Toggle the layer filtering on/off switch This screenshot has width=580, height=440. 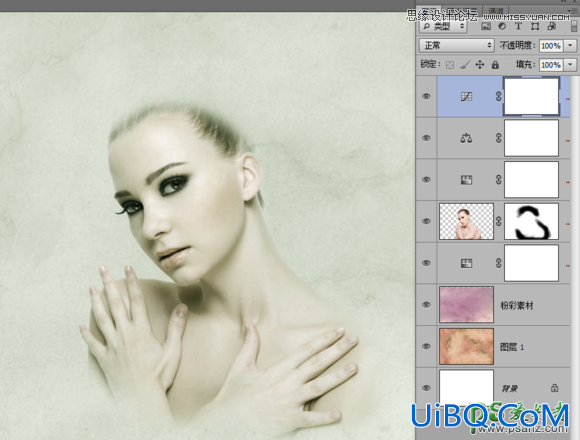coord(574,26)
